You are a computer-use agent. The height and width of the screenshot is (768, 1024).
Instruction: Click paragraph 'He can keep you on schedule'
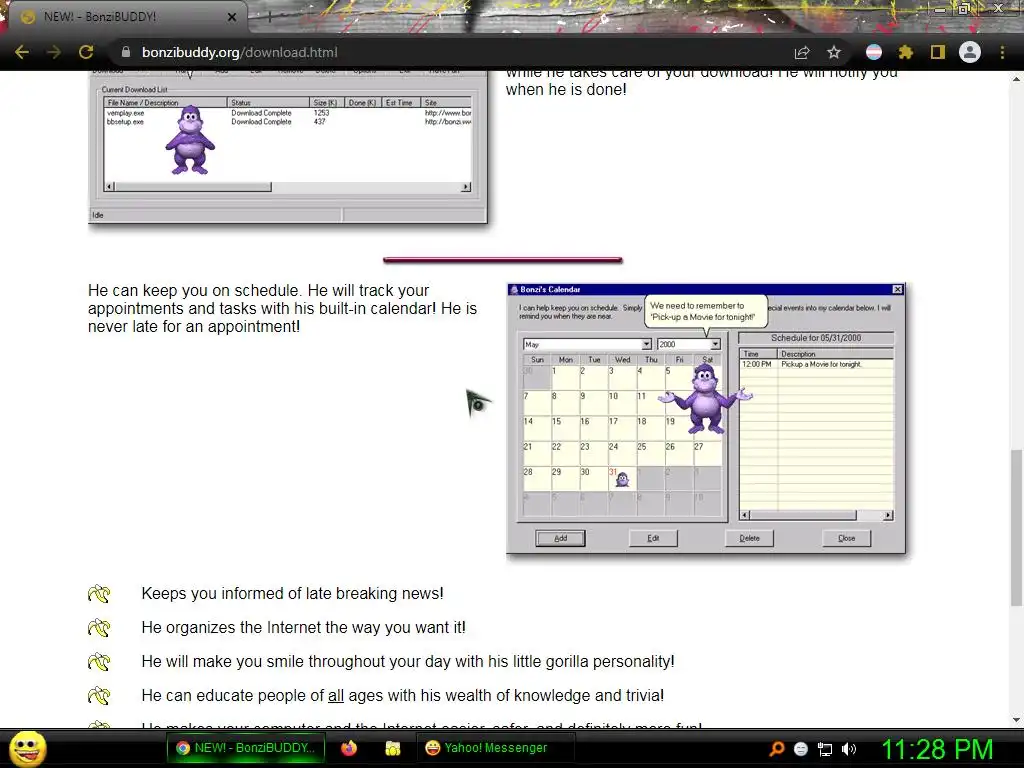282,308
